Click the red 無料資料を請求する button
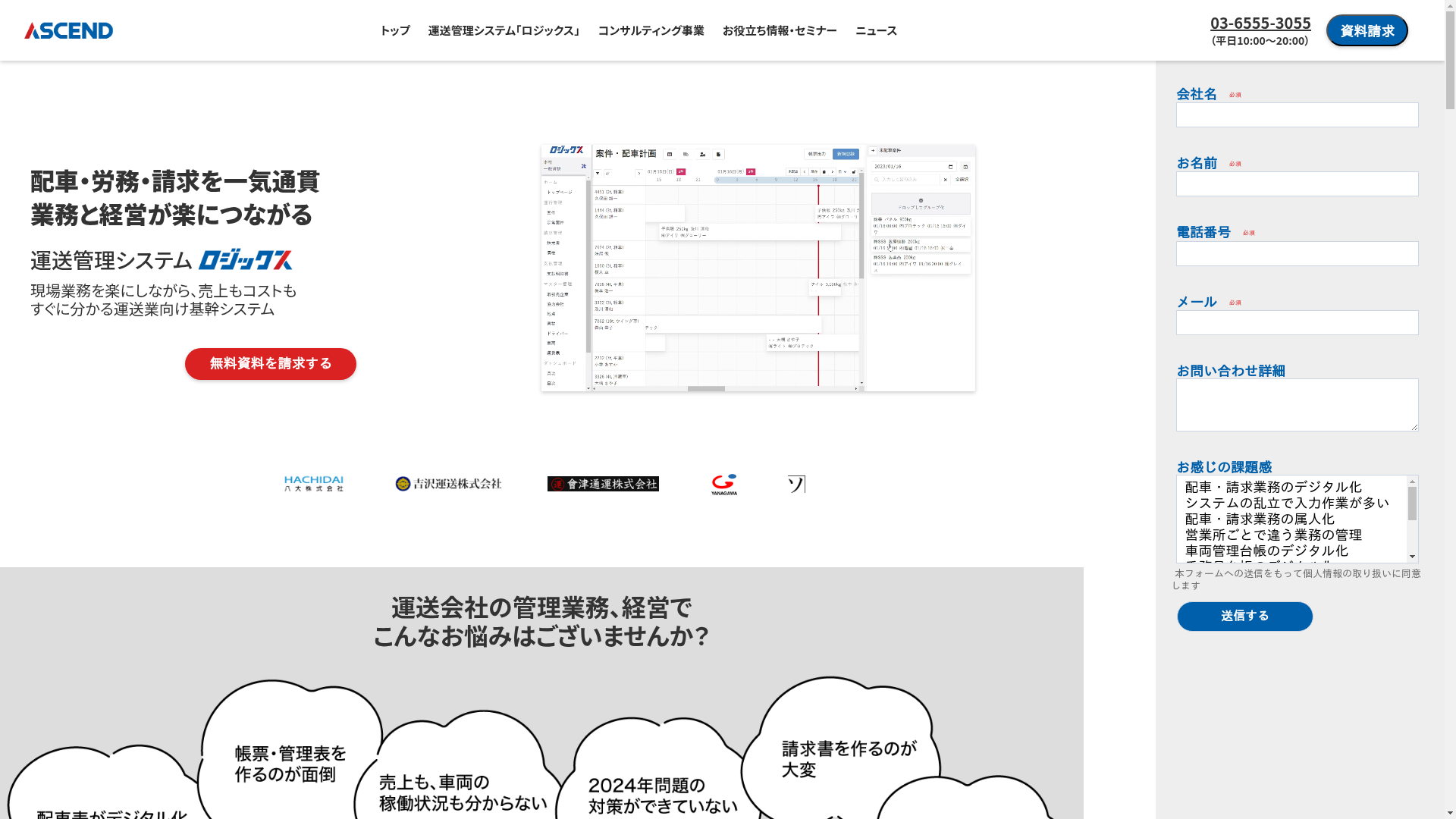Screen dimensions: 1456x819 [x=271, y=364]
